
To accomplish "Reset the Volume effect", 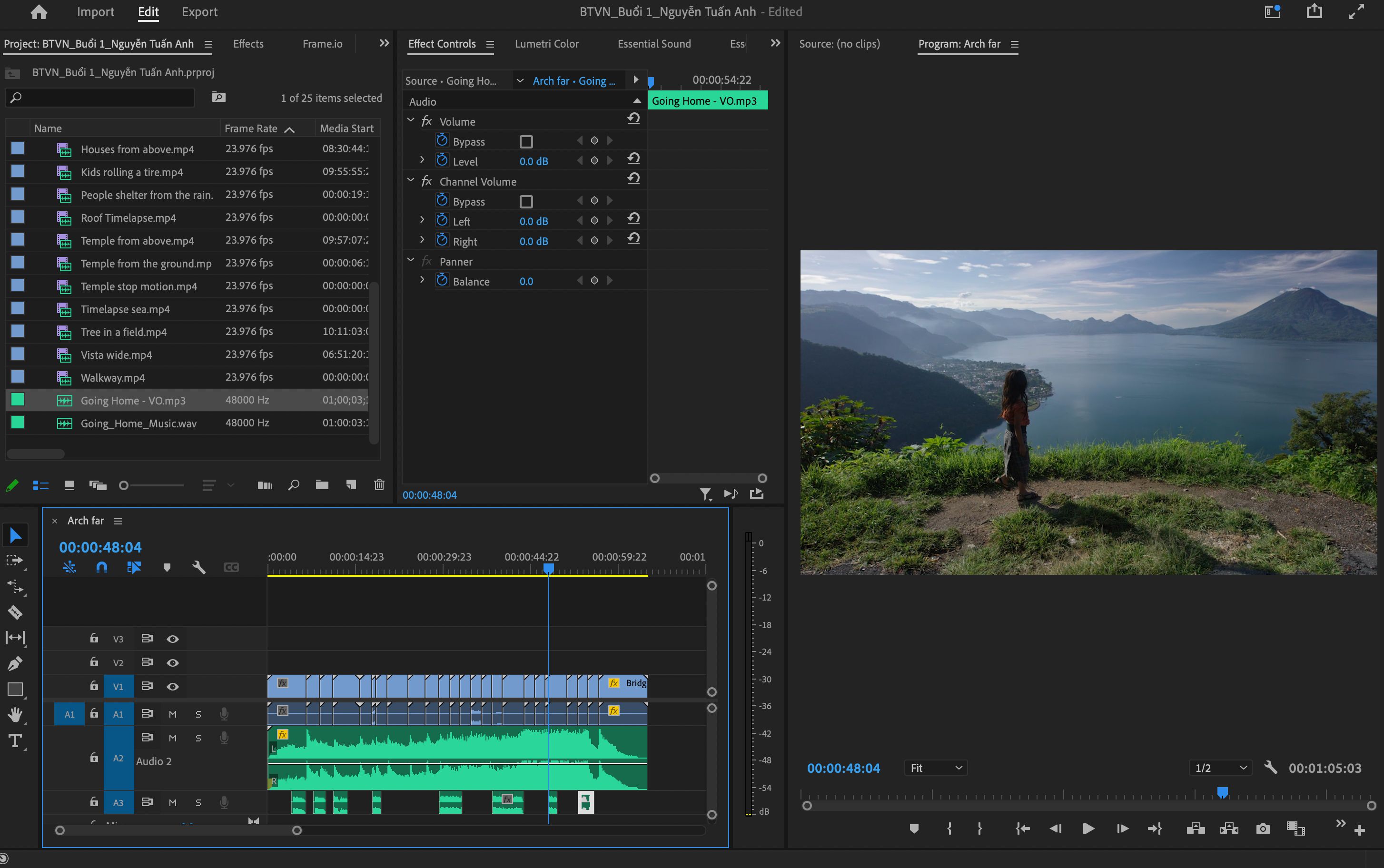I will 634,119.
